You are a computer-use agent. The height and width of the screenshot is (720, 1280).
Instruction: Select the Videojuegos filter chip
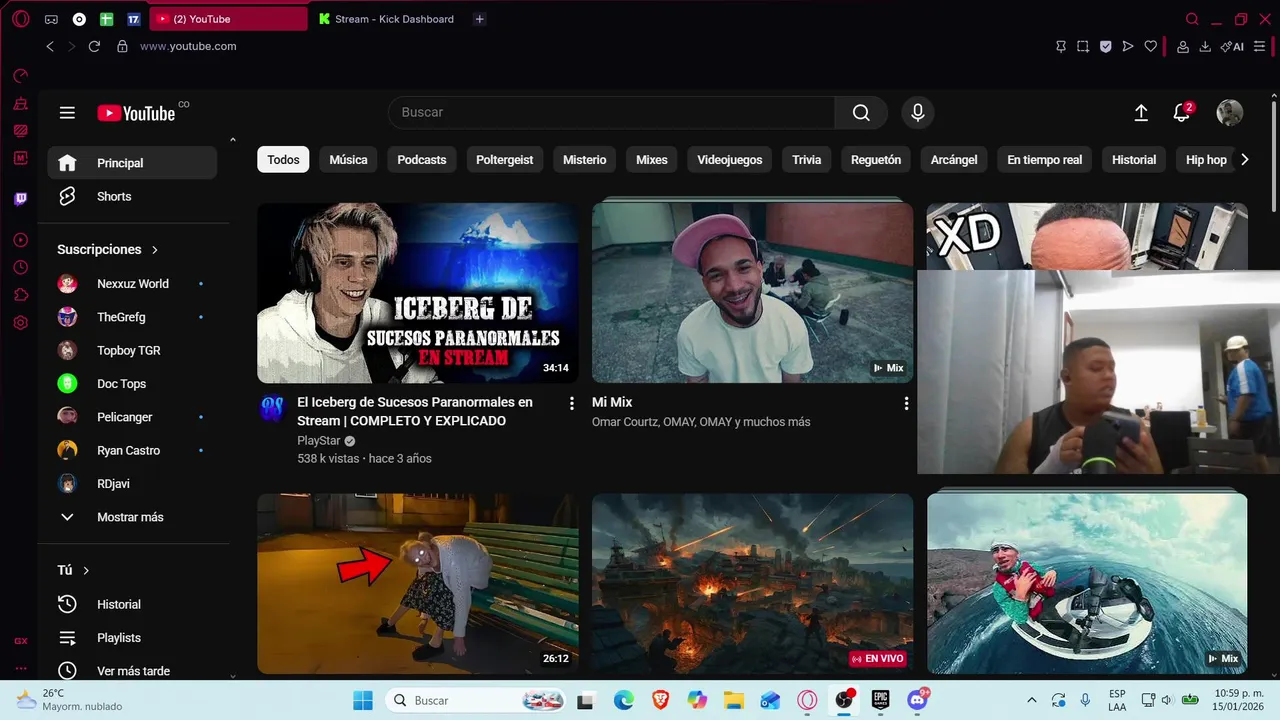[x=730, y=160]
